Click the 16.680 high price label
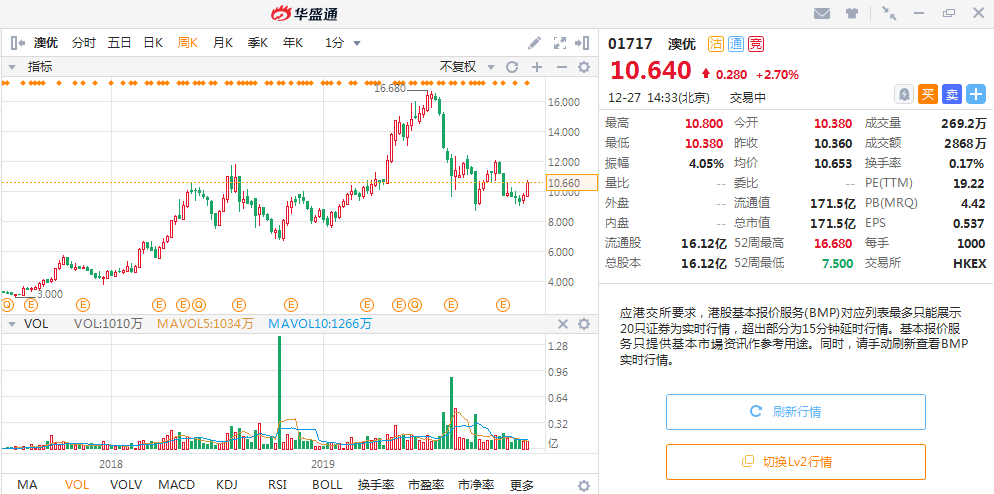Screen dimensions: 994x494 [x=390, y=89]
